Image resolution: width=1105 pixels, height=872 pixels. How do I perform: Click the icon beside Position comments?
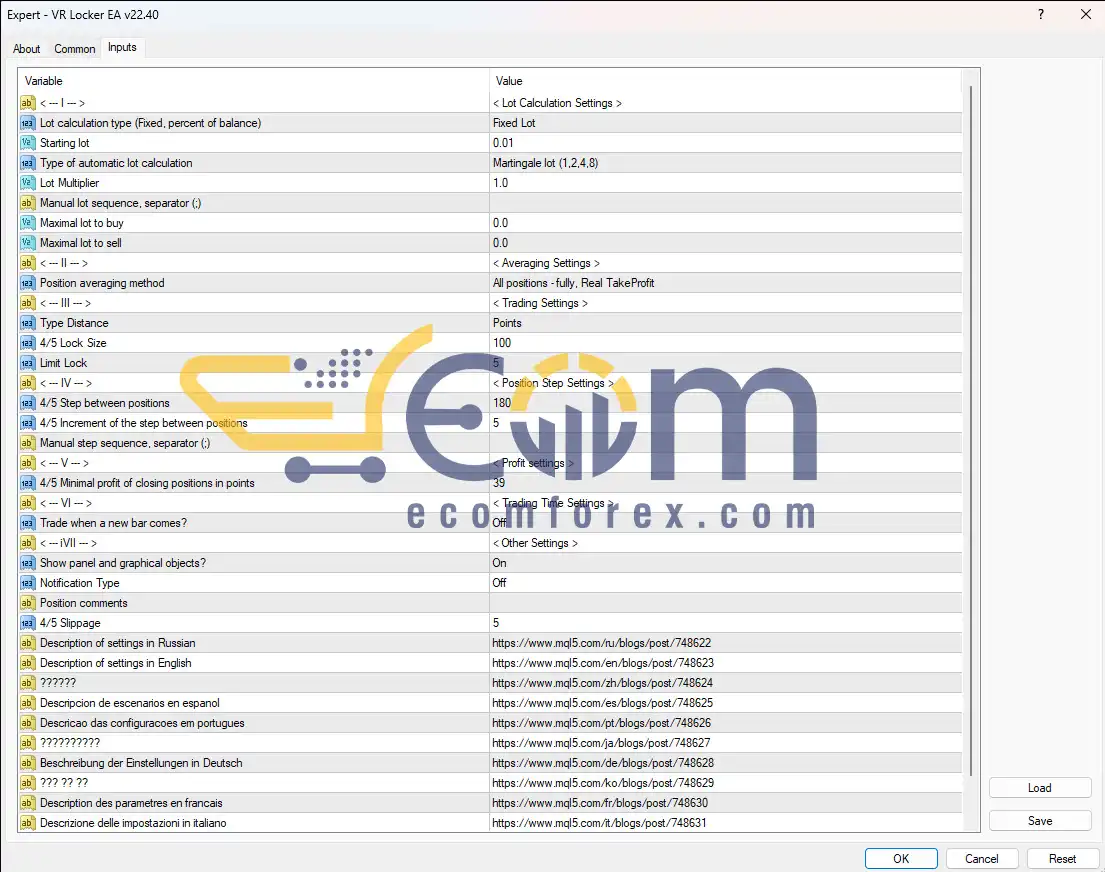click(x=27, y=603)
